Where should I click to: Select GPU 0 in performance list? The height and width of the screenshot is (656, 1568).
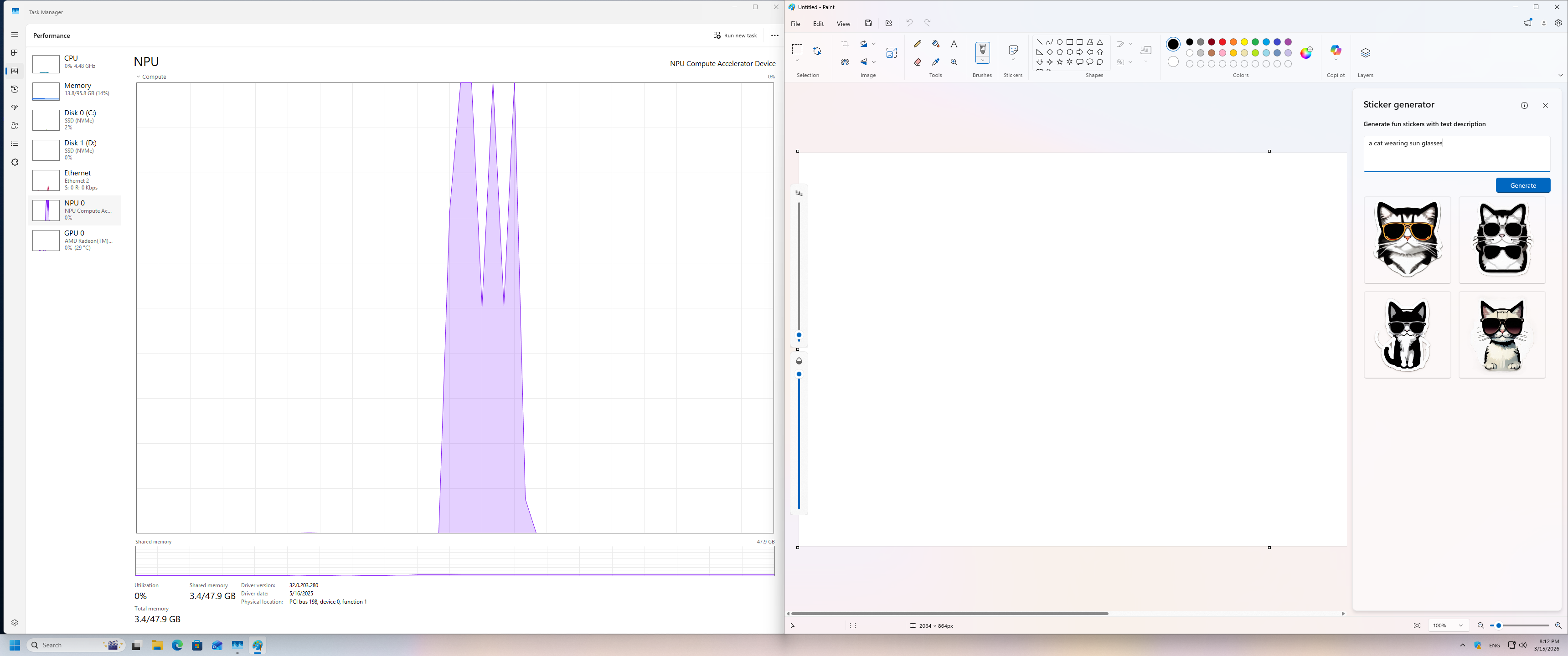coord(74,241)
